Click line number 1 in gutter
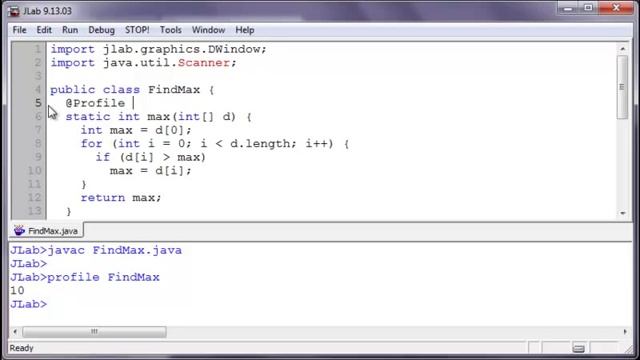The height and width of the screenshot is (360, 640). [38, 49]
